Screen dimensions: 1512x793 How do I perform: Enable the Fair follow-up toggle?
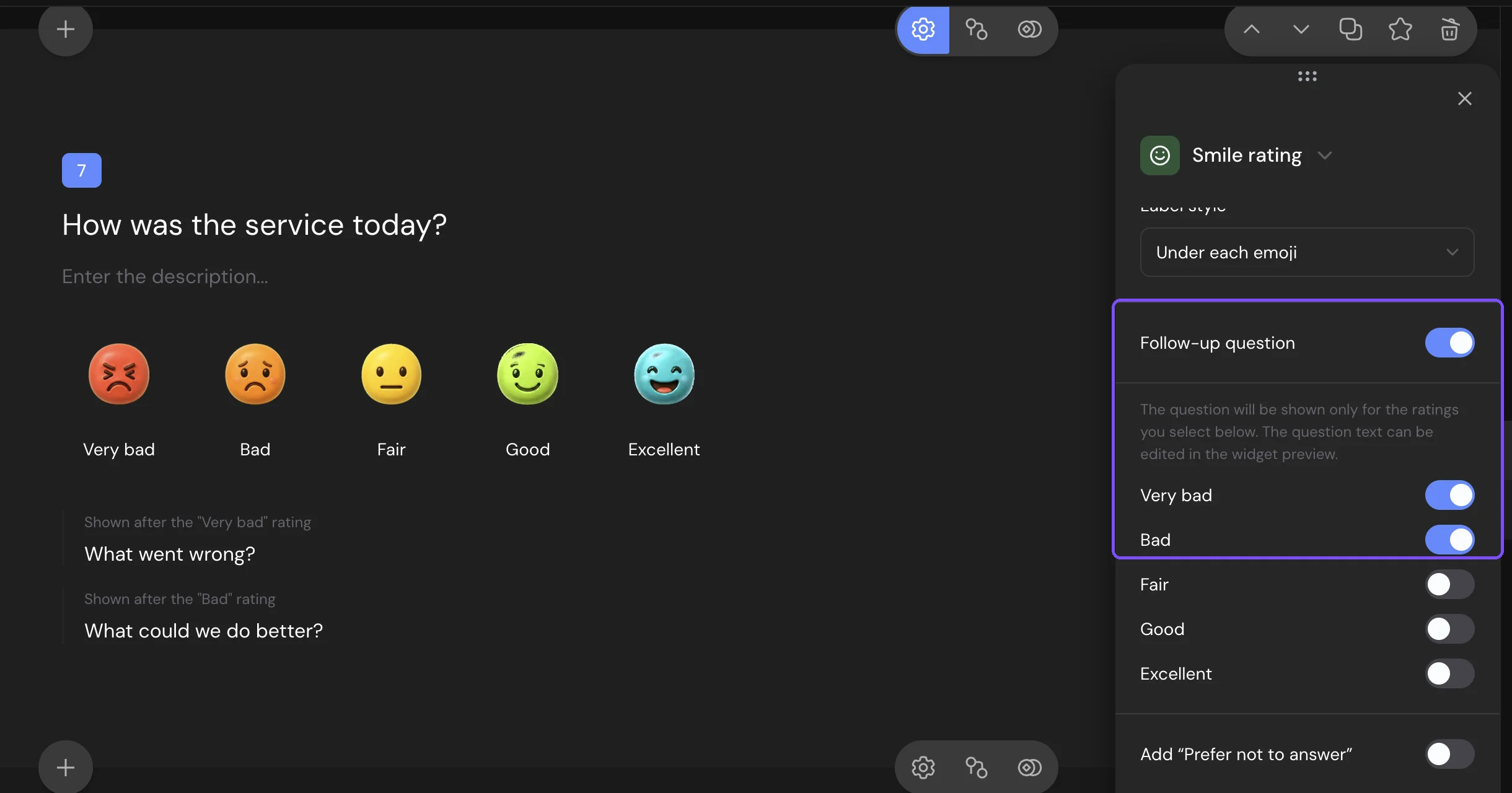pyautogui.click(x=1449, y=584)
